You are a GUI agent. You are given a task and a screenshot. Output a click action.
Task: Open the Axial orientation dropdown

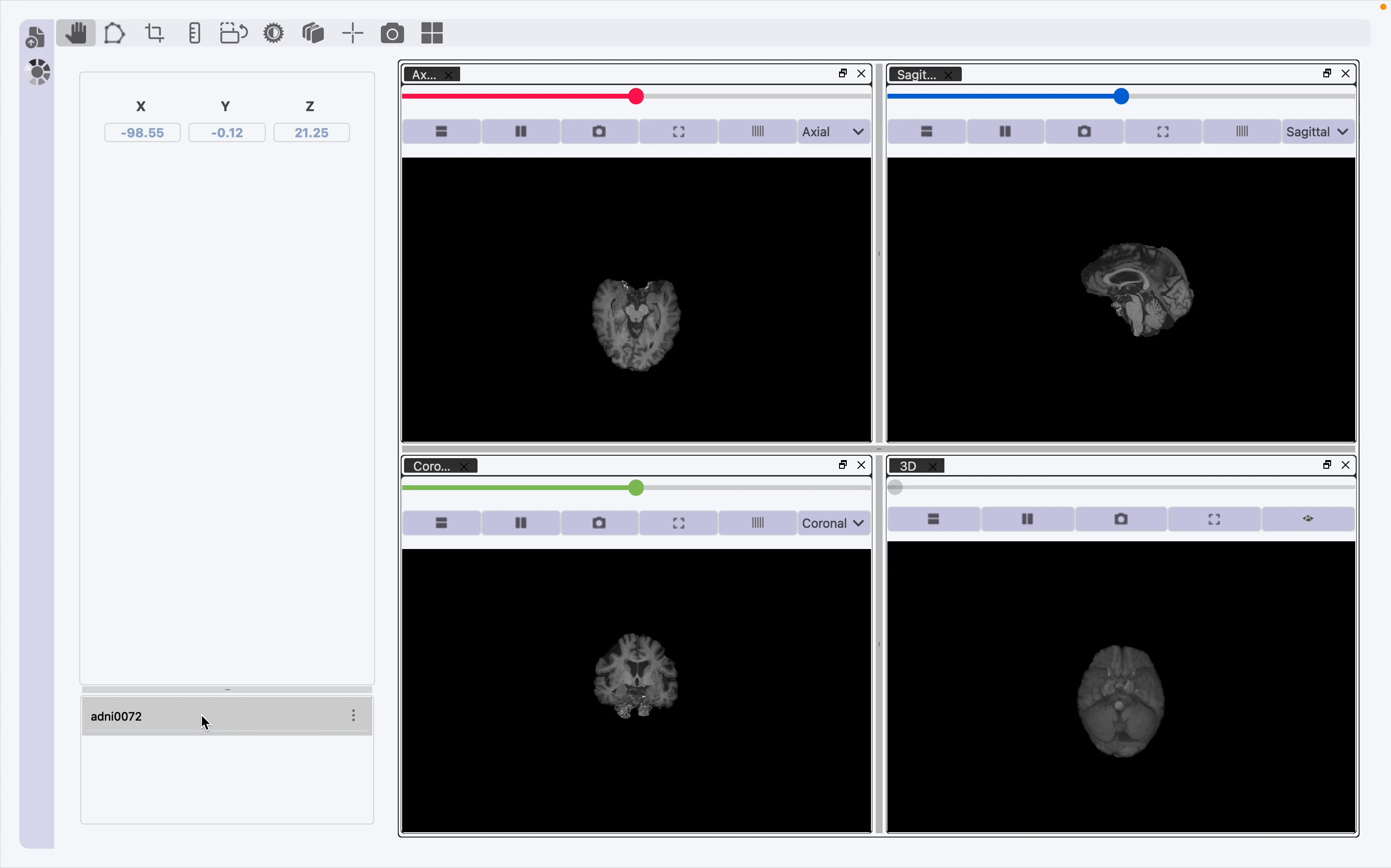tap(833, 132)
